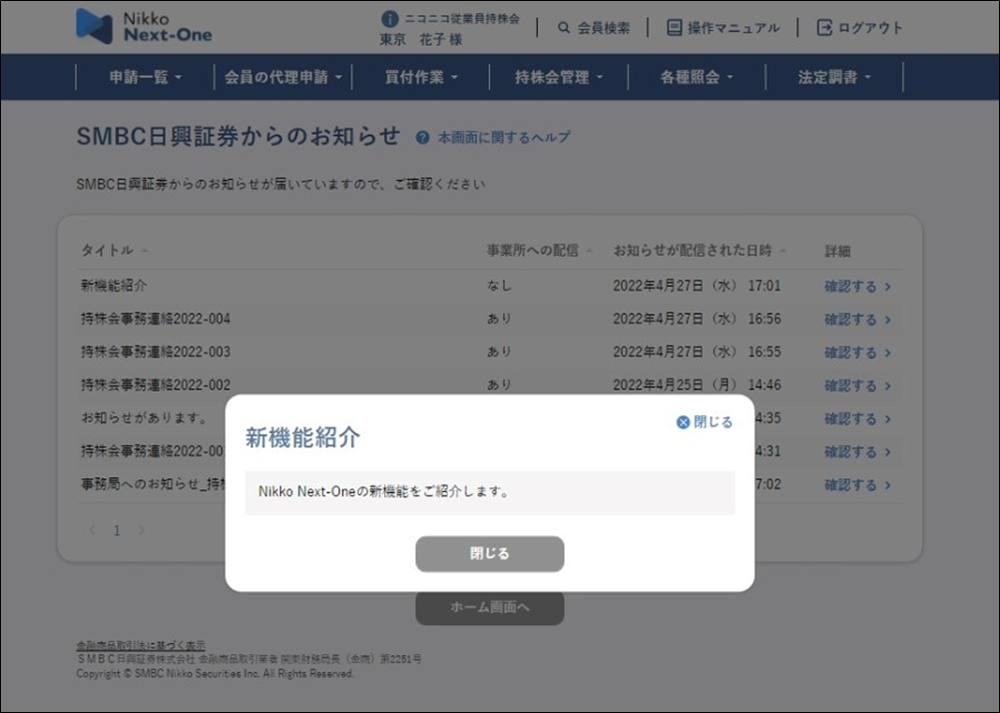
Task: Select 法定調書 in the navigation bar
Action: (830, 77)
